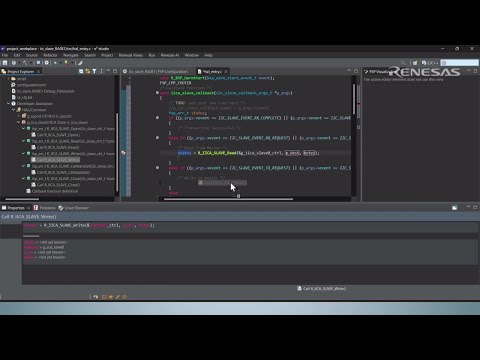Click the Collapse All icon in Project Explorer

(81, 71)
